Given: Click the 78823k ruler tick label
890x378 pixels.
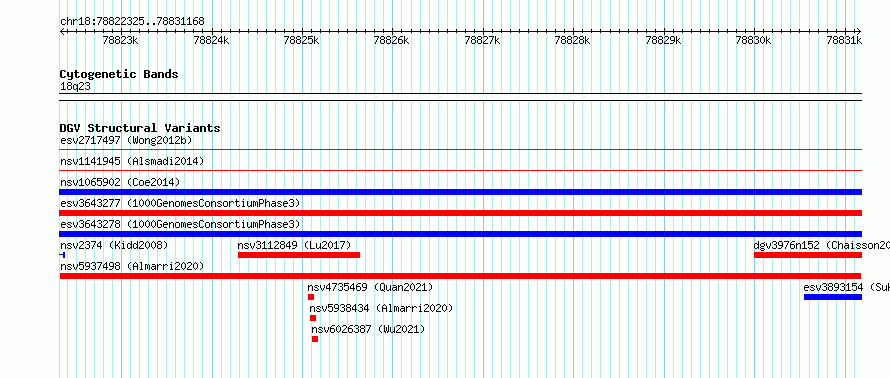Looking at the screenshot, I should (x=120, y=40).
